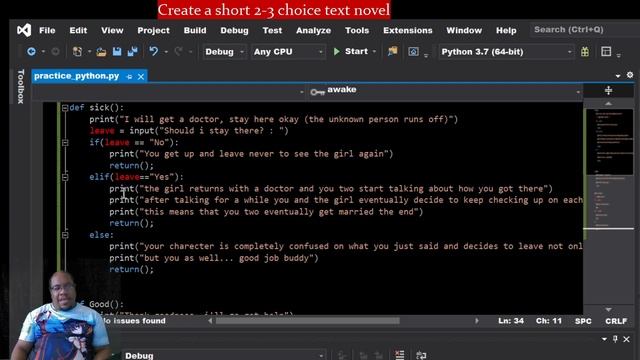The height and width of the screenshot is (360, 640).
Task: Click the clear all output icon
Action: 400,355
